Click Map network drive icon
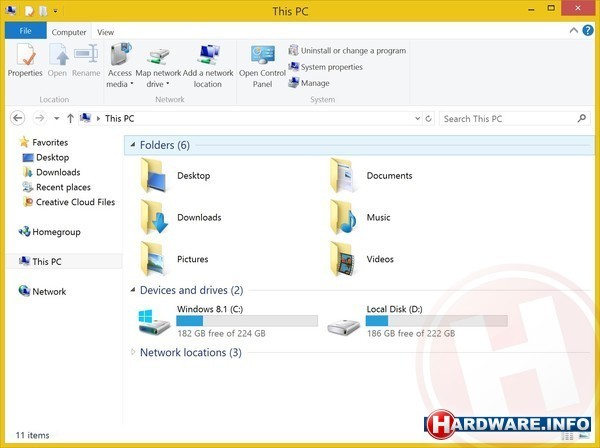Screen dimensions: 600x448 tap(158, 56)
